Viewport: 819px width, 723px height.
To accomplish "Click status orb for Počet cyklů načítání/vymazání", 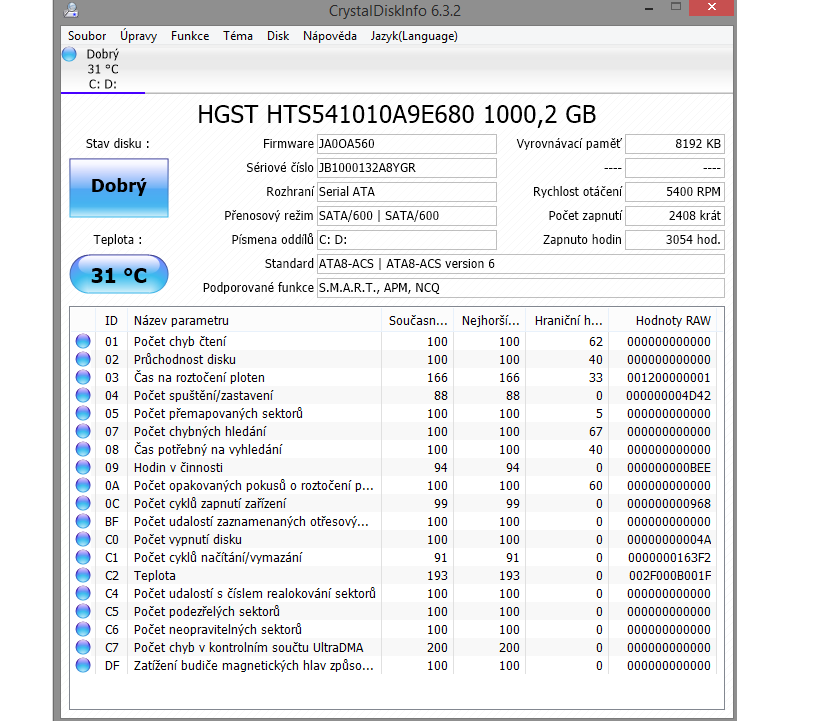I will [83, 557].
